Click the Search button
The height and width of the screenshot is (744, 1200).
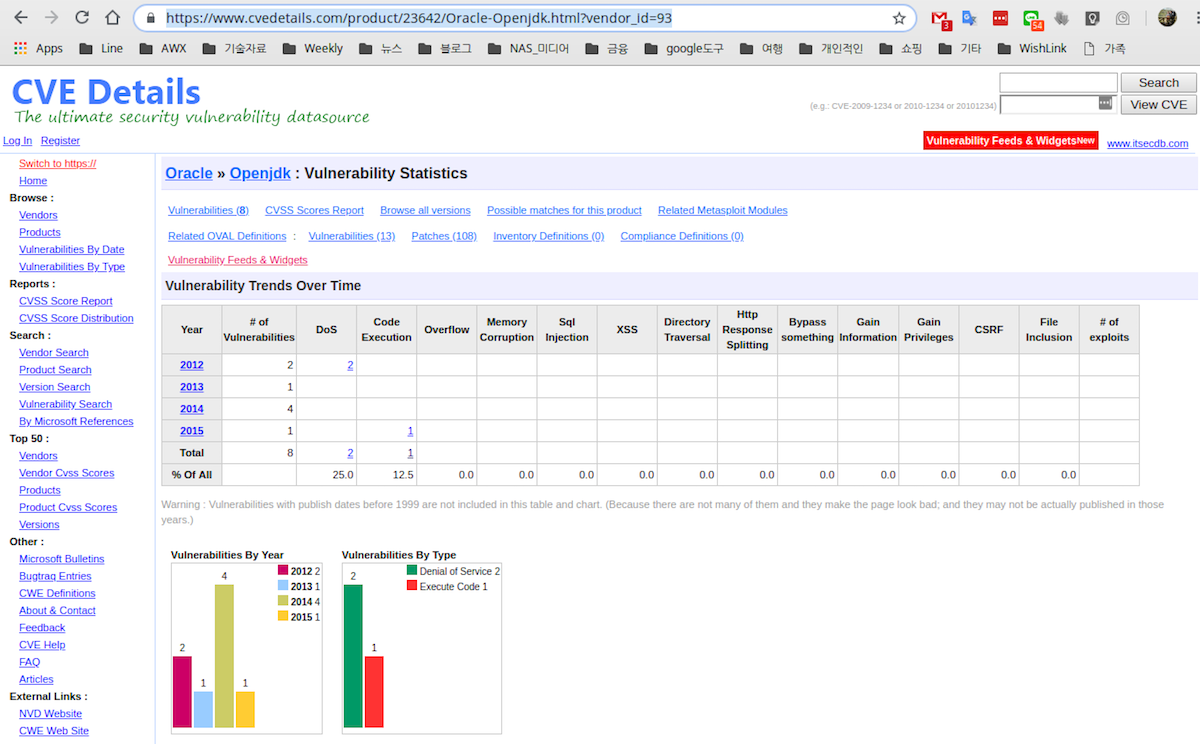click(x=1158, y=83)
